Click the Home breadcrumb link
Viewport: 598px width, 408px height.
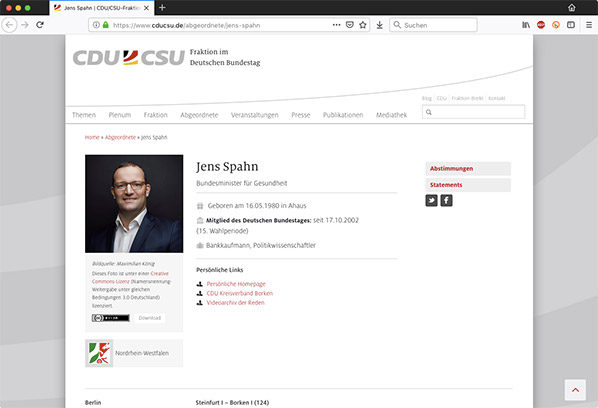[92, 137]
